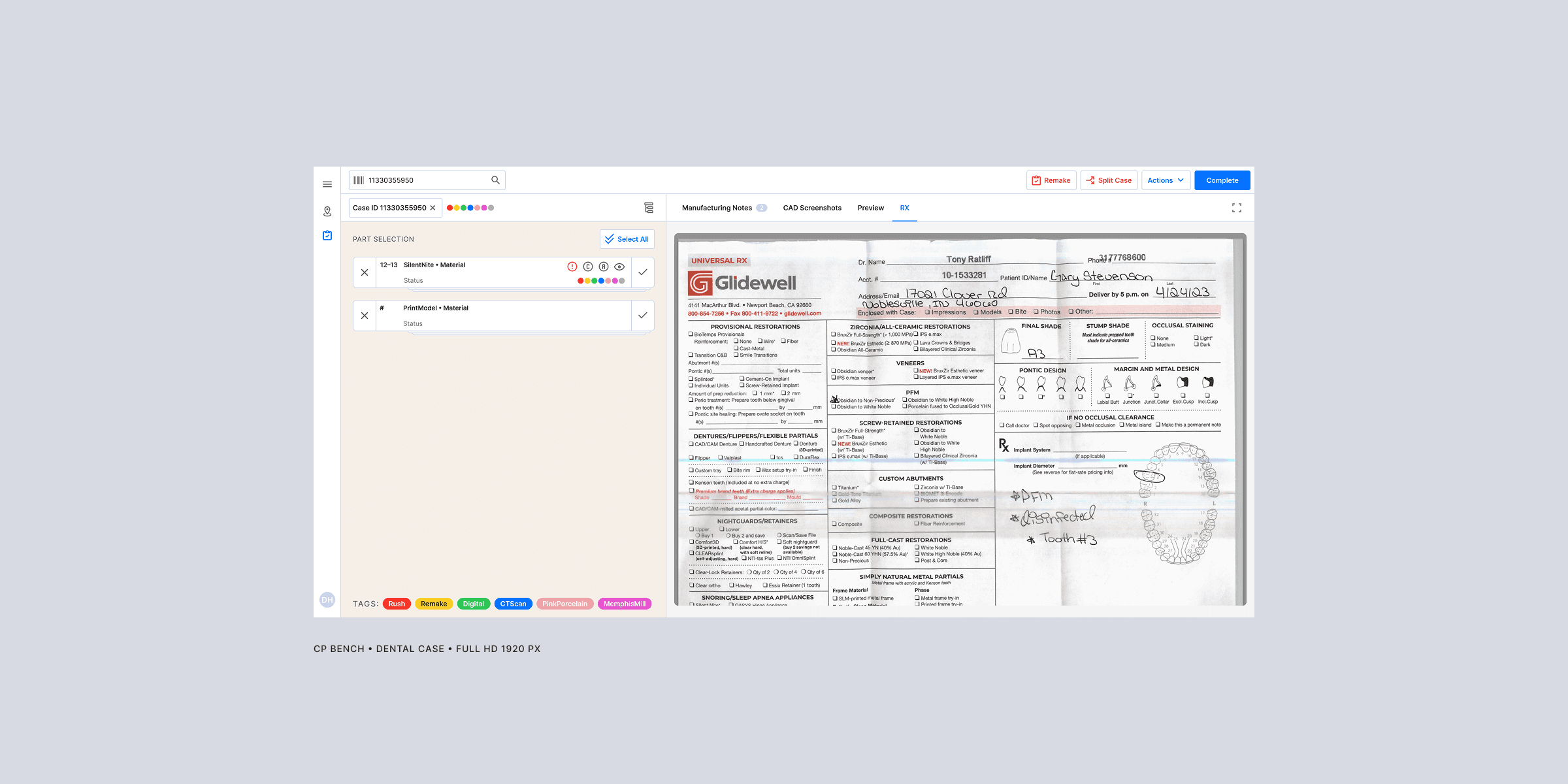Click the location pin sidebar icon
Viewport: 1568px width, 784px height.
[x=327, y=212]
